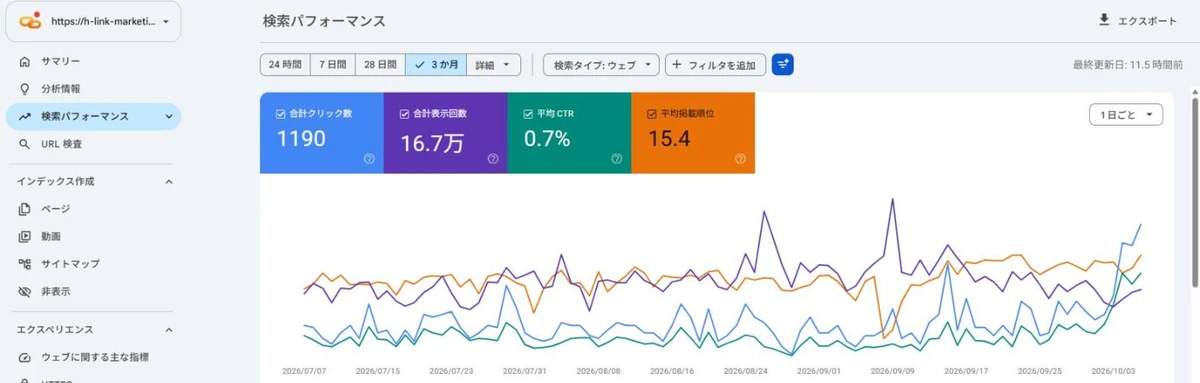Collapse the エクスペリエンス section

tap(168, 329)
